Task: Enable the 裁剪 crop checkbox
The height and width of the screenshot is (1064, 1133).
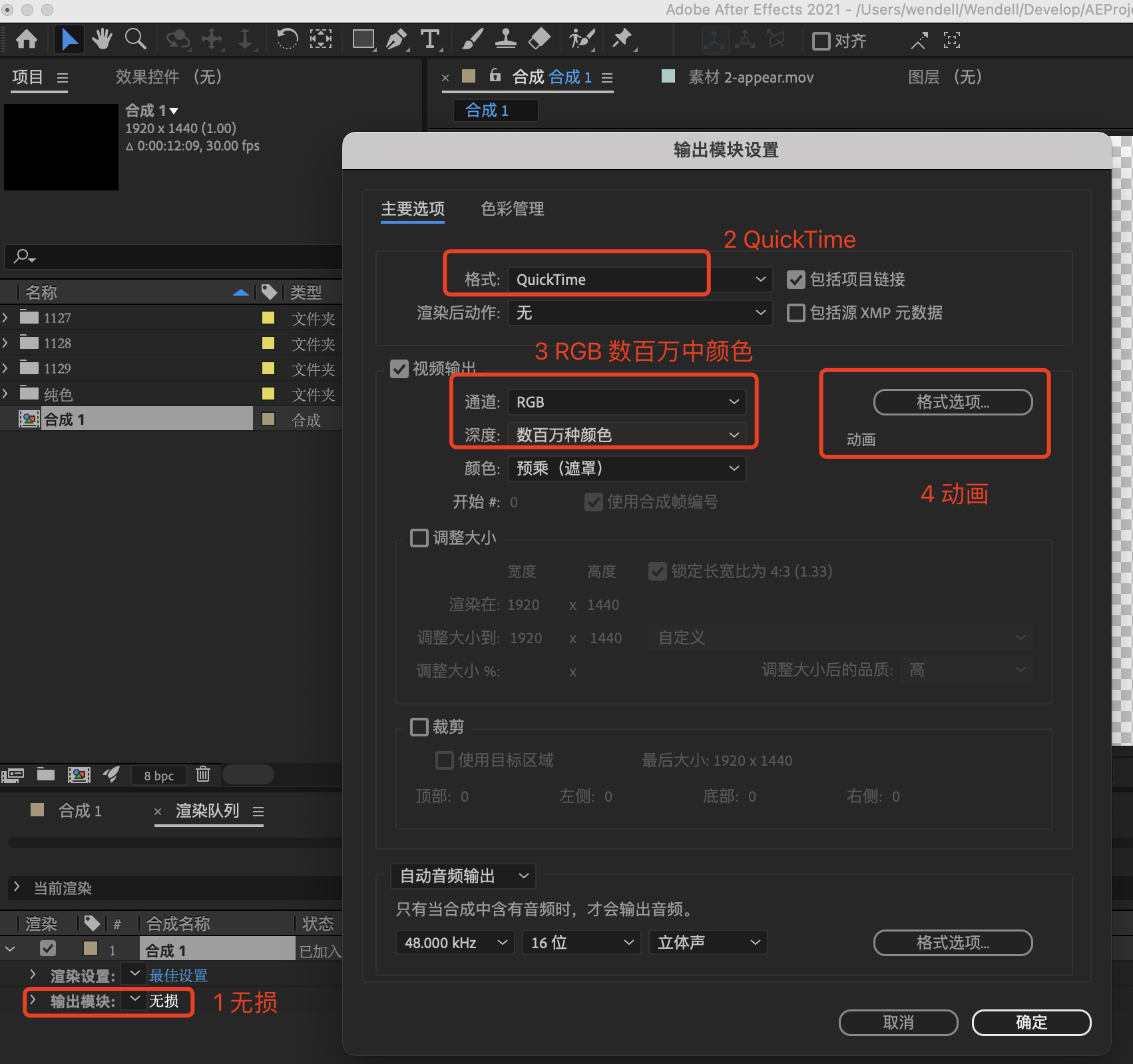Action: [419, 726]
